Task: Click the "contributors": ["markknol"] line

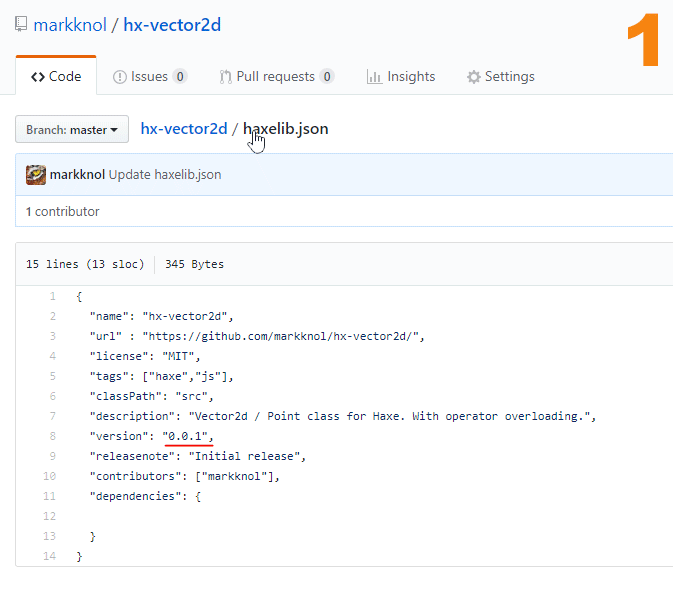Action: point(185,476)
